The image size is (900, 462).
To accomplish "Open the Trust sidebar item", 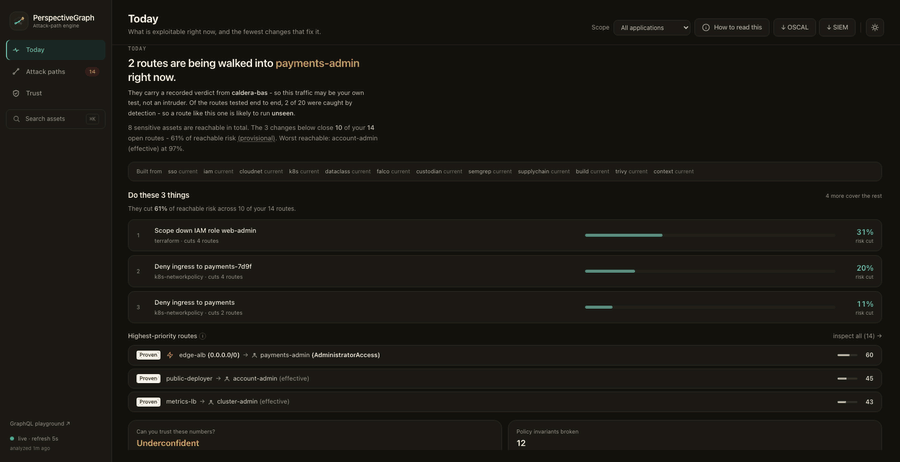I will point(56,93).
